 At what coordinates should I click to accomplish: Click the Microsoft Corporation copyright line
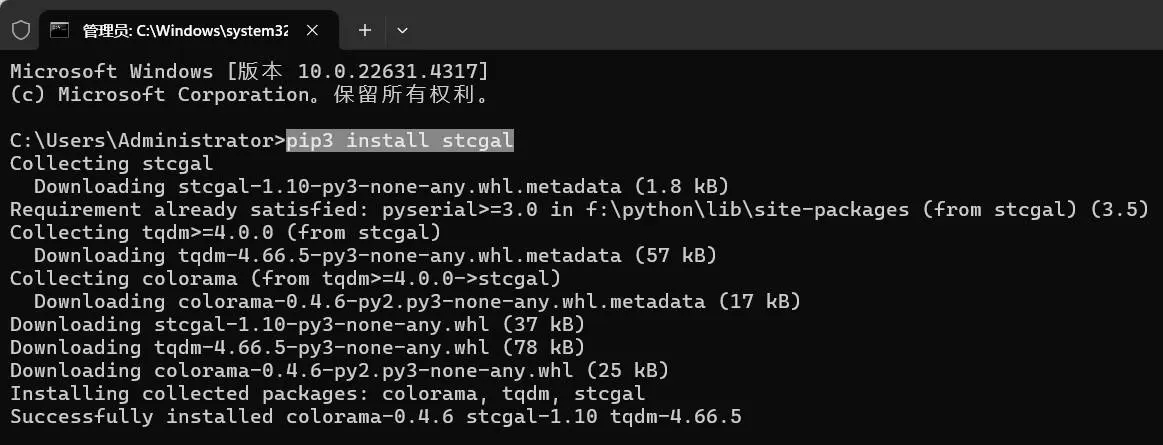(x=249, y=95)
